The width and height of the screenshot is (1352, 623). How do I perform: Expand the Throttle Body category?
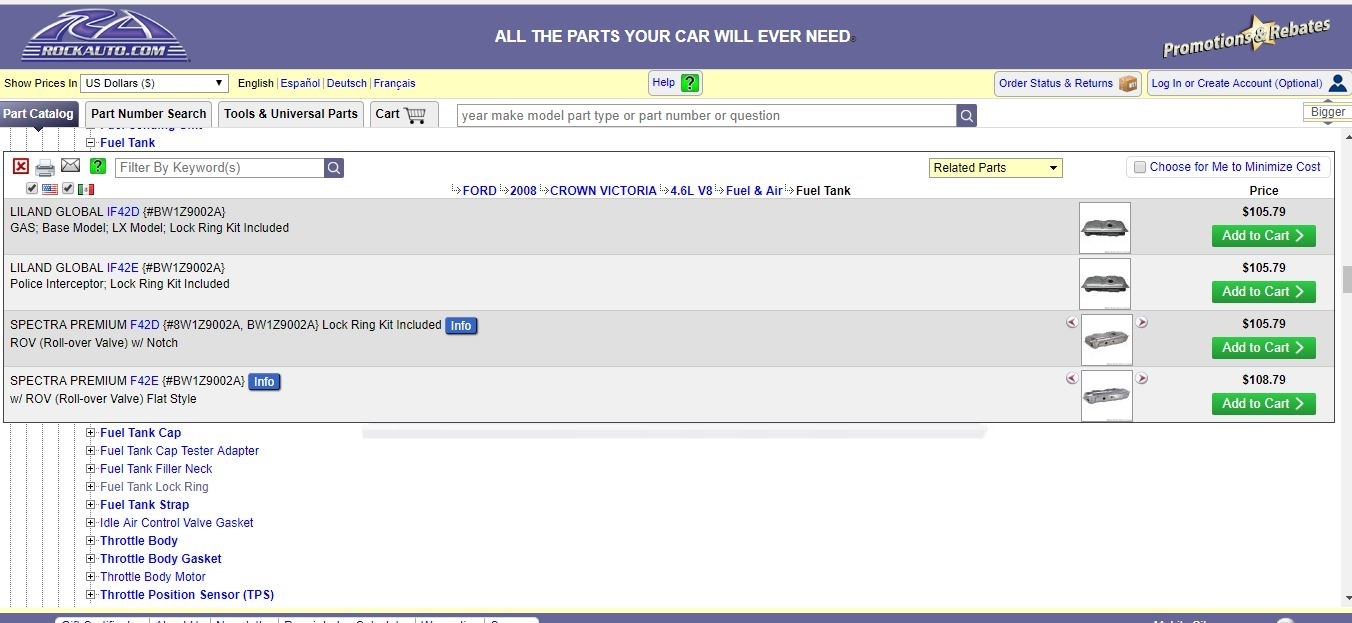pyautogui.click(x=90, y=541)
